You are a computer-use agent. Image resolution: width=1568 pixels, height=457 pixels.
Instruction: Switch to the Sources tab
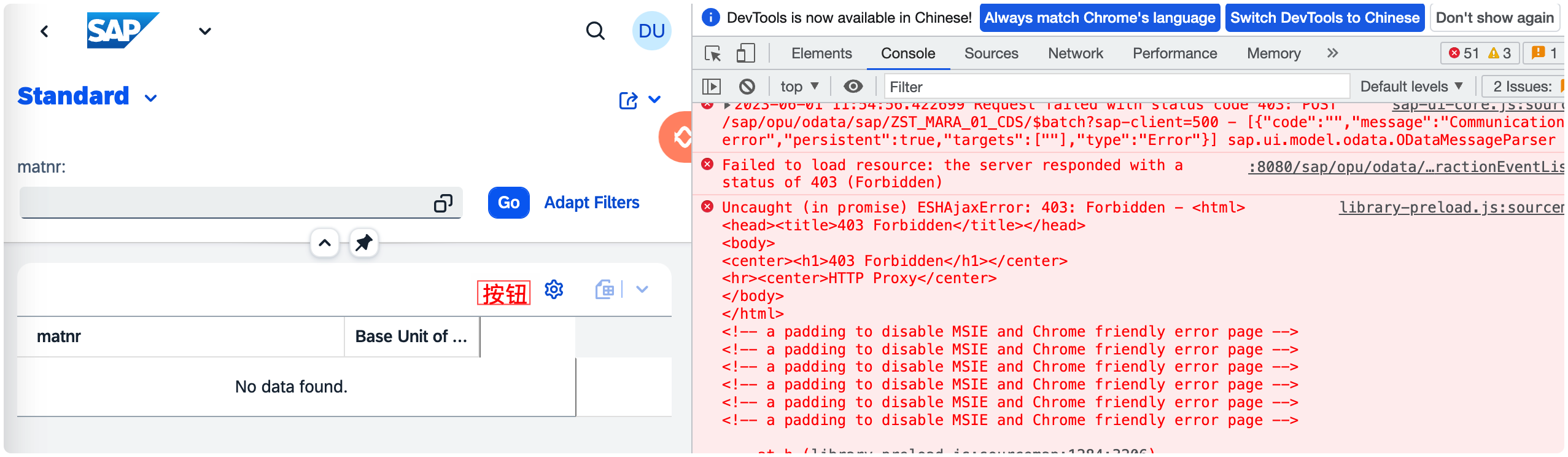coord(991,53)
